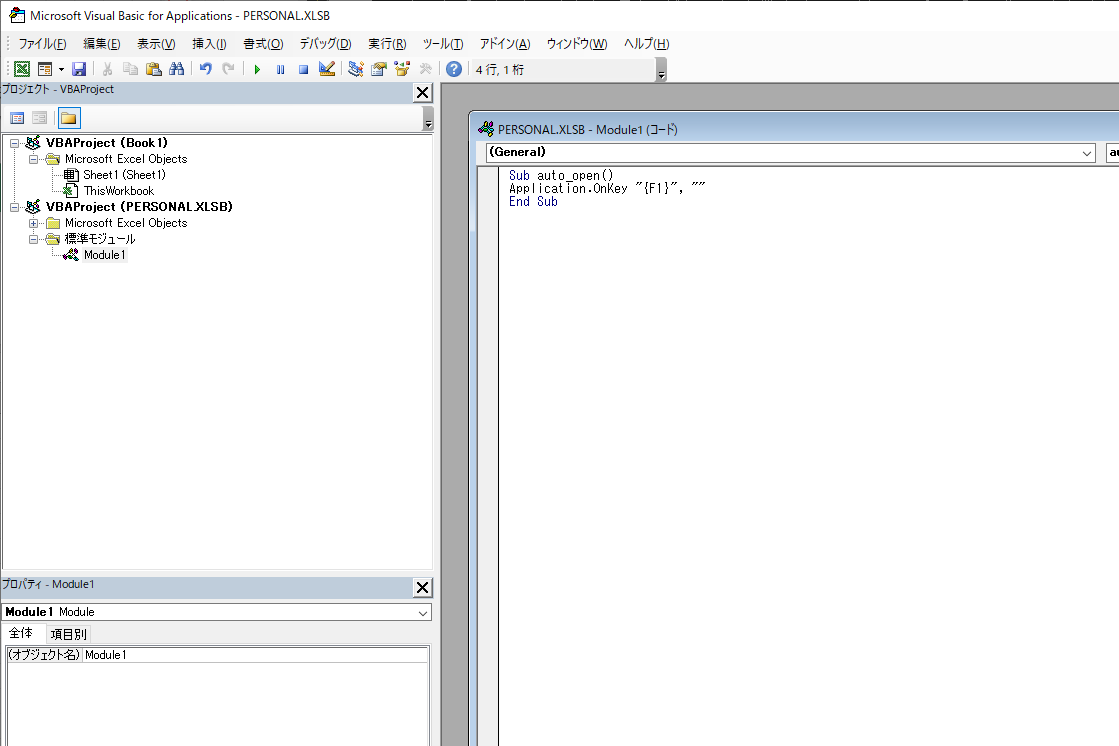Click the Copy icon in toolbar

[130, 69]
